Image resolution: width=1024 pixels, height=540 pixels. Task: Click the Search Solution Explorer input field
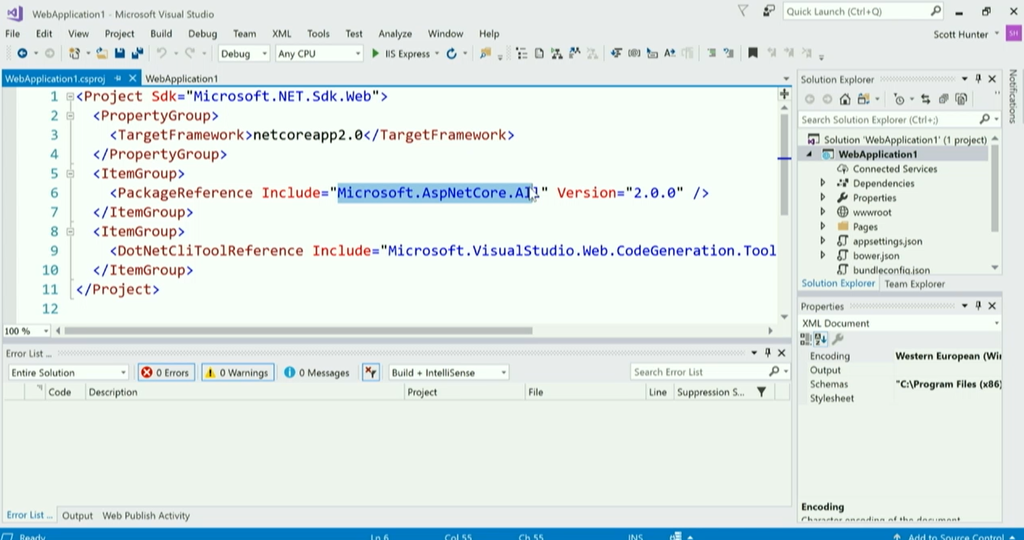click(885, 119)
